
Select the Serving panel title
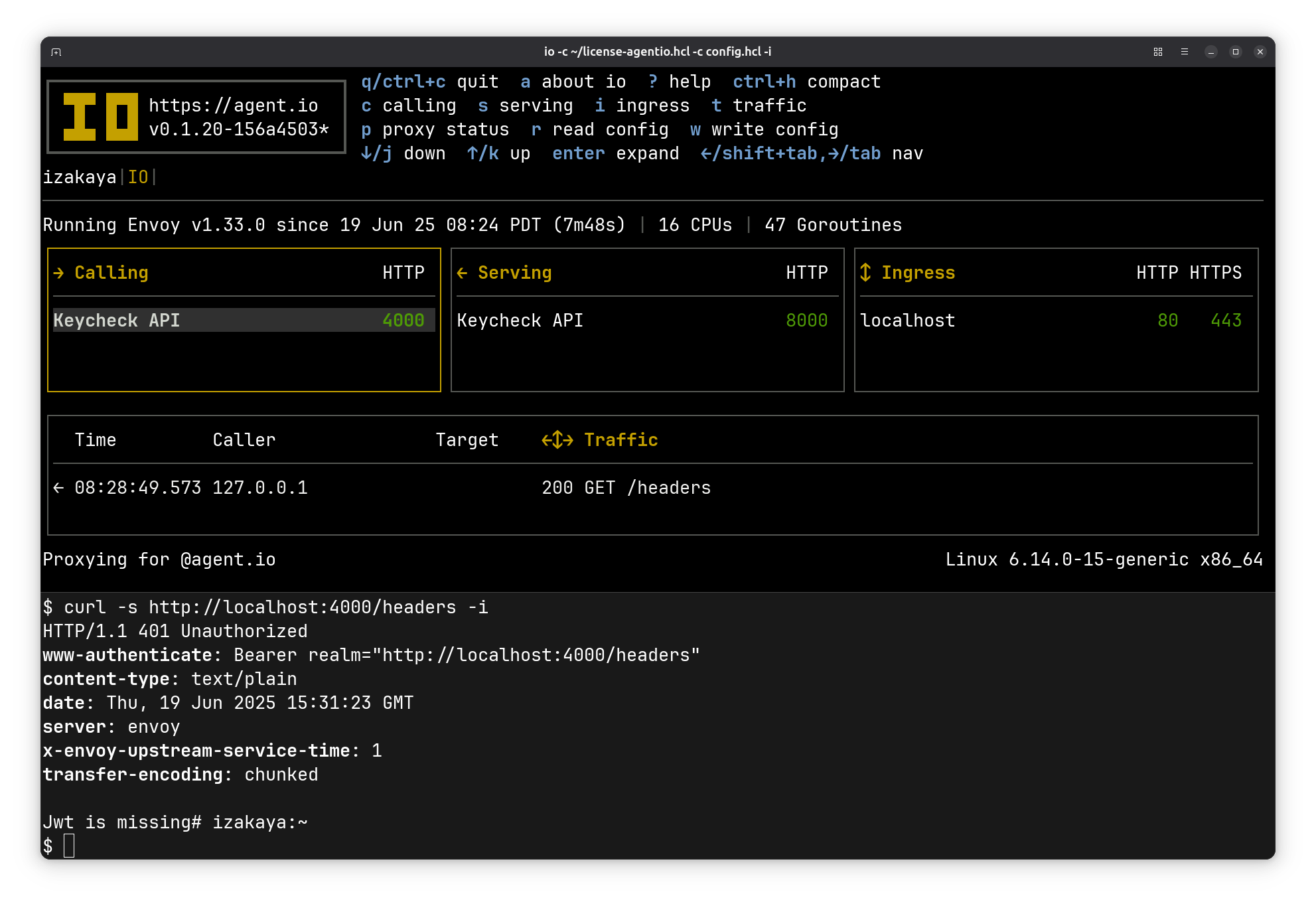point(515,273)
